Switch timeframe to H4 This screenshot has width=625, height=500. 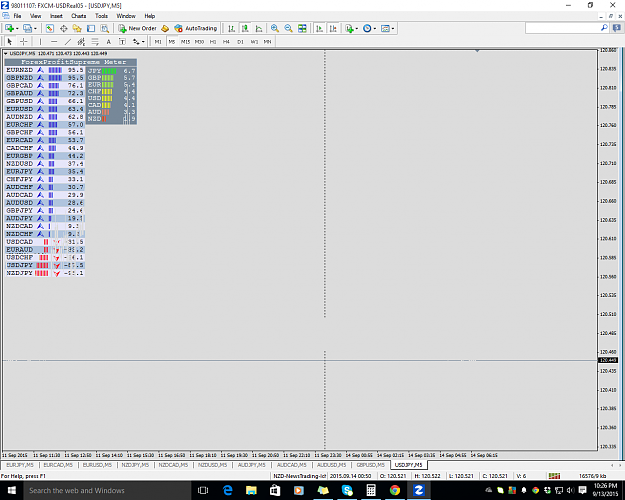(226, 41)
